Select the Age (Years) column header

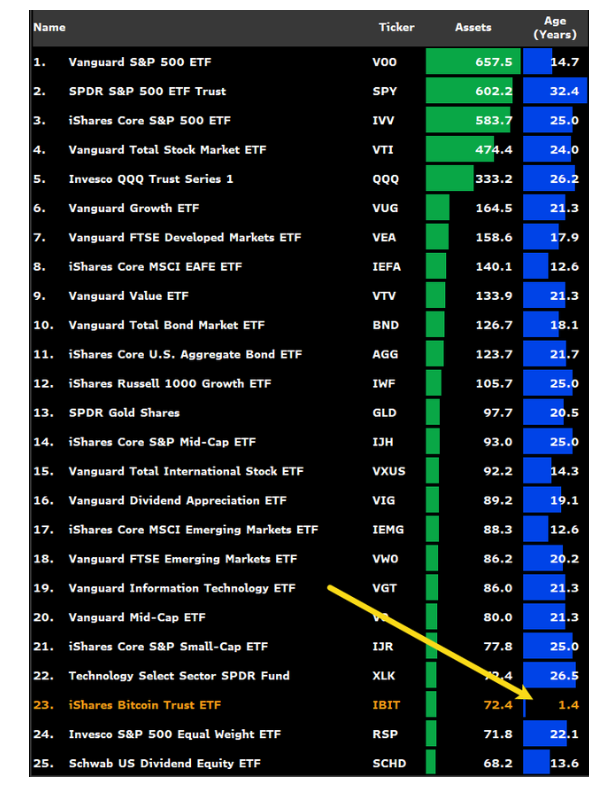coord(554,27)
